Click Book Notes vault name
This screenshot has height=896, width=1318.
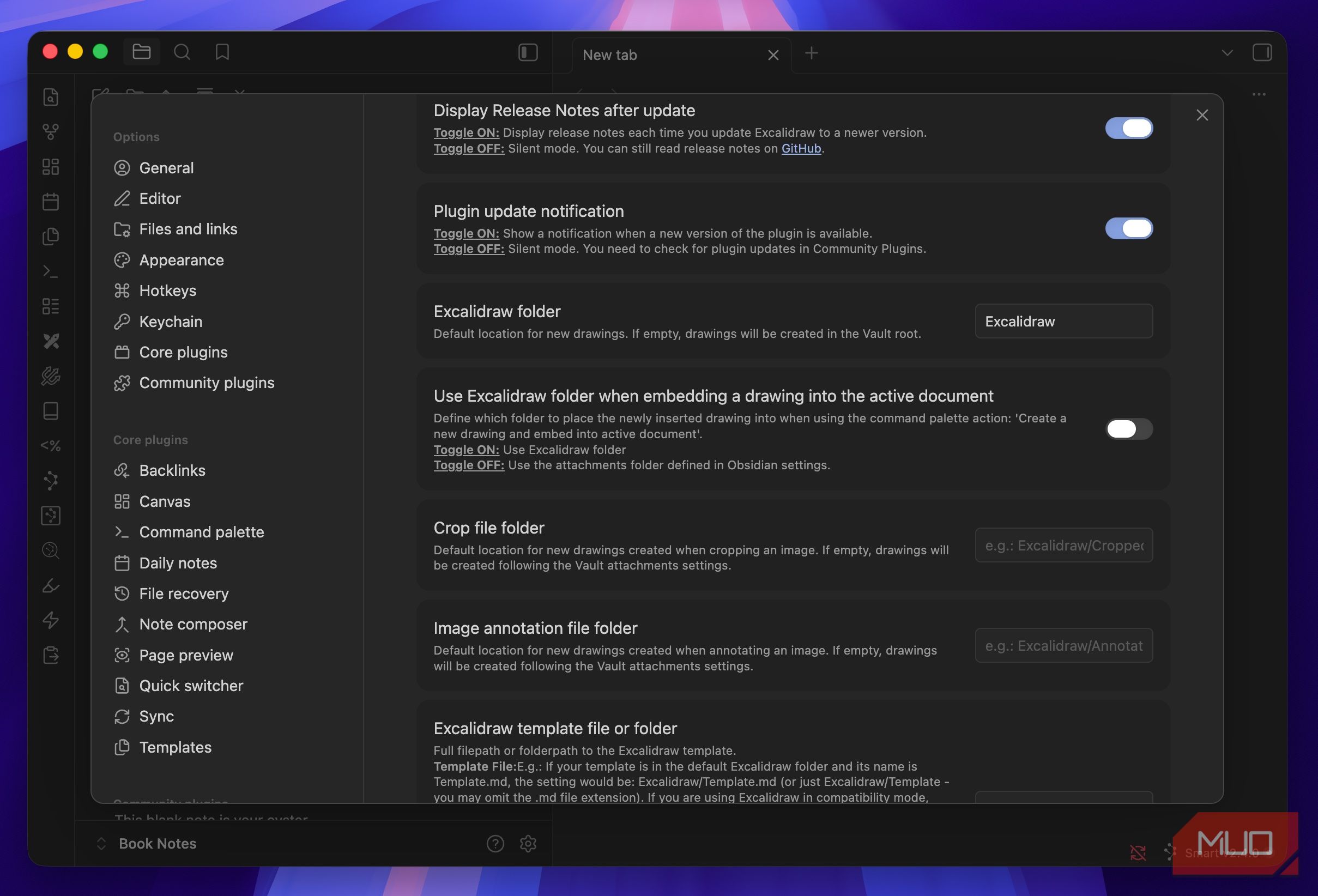158,844
